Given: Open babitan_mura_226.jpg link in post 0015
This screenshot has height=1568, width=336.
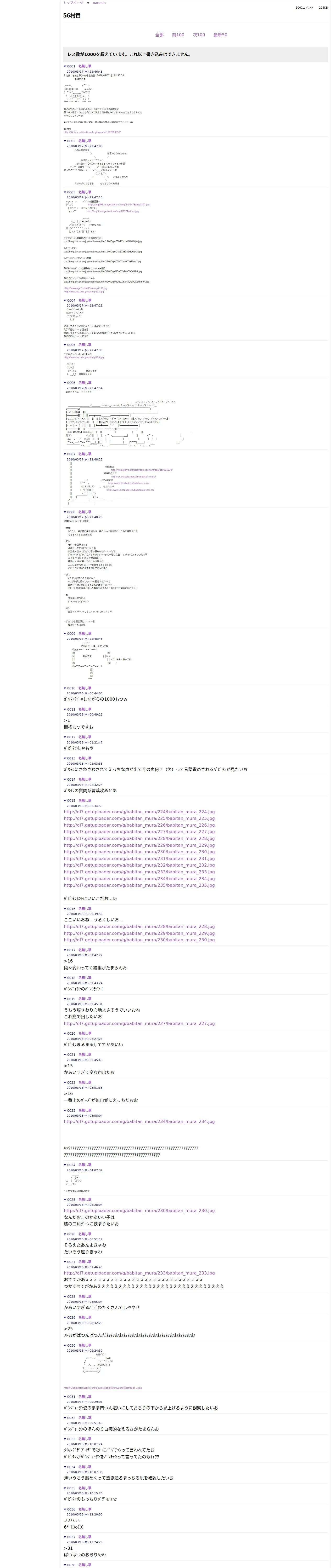Looking at the screenshot, I should coord(139,825).
